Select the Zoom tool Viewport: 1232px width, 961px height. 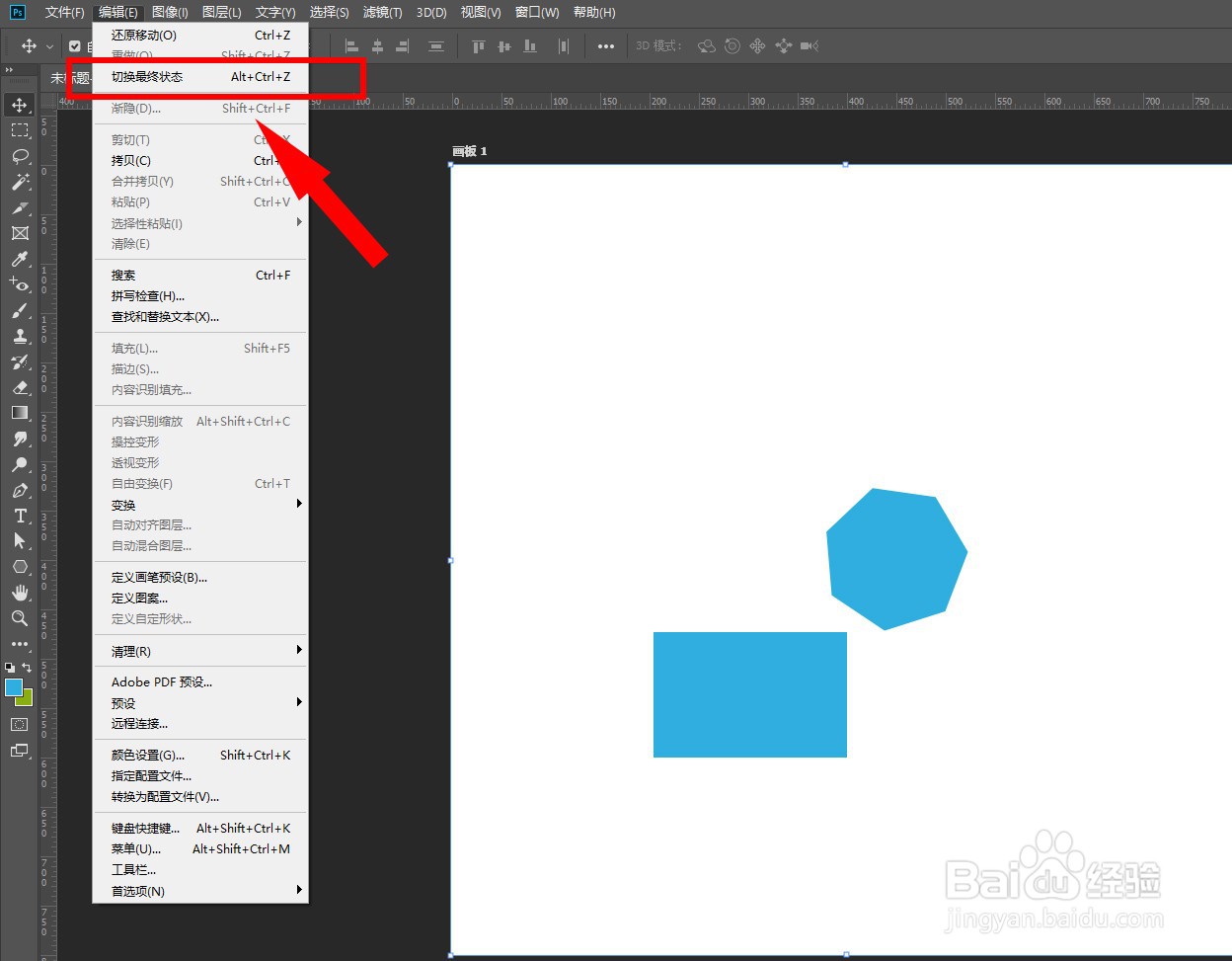pyautogui.click(x=20, y=618)
